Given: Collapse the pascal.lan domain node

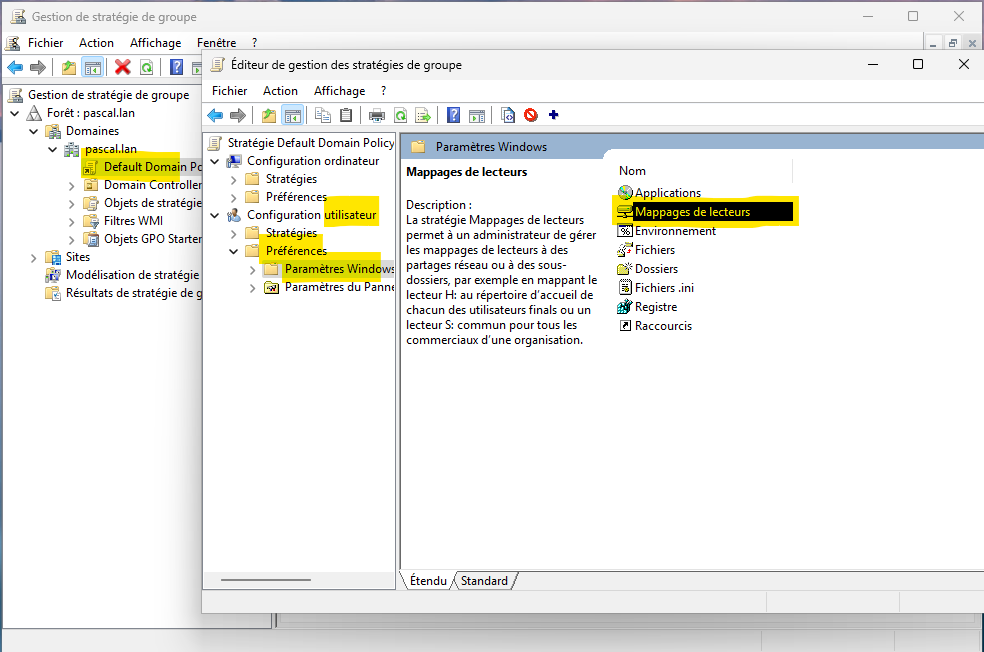Looking at the screenshot, I should tap(53, 149).
